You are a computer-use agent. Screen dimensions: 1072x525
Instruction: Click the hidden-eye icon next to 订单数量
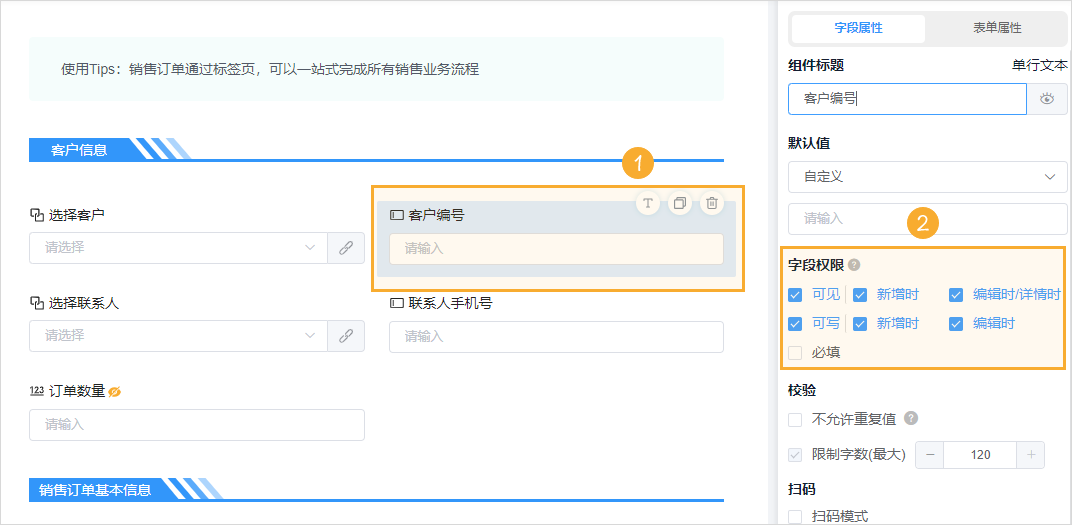[115, 391]
